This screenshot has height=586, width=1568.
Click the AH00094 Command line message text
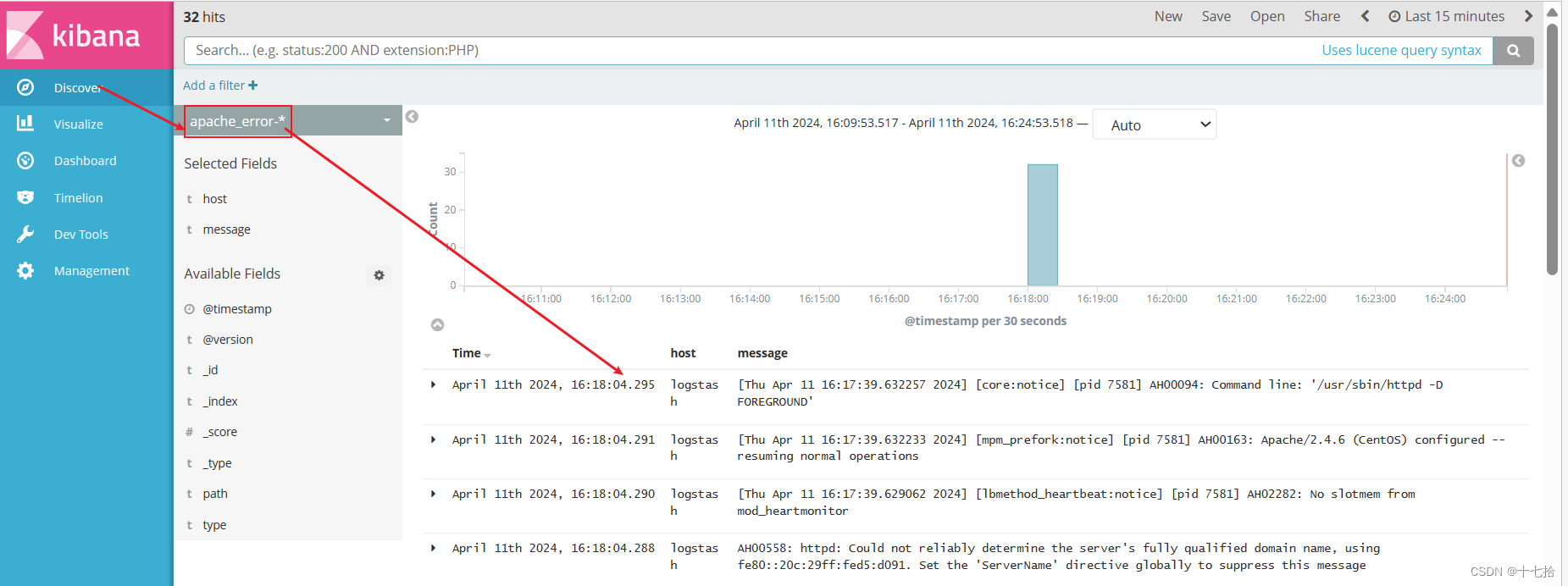[1089, 393]
